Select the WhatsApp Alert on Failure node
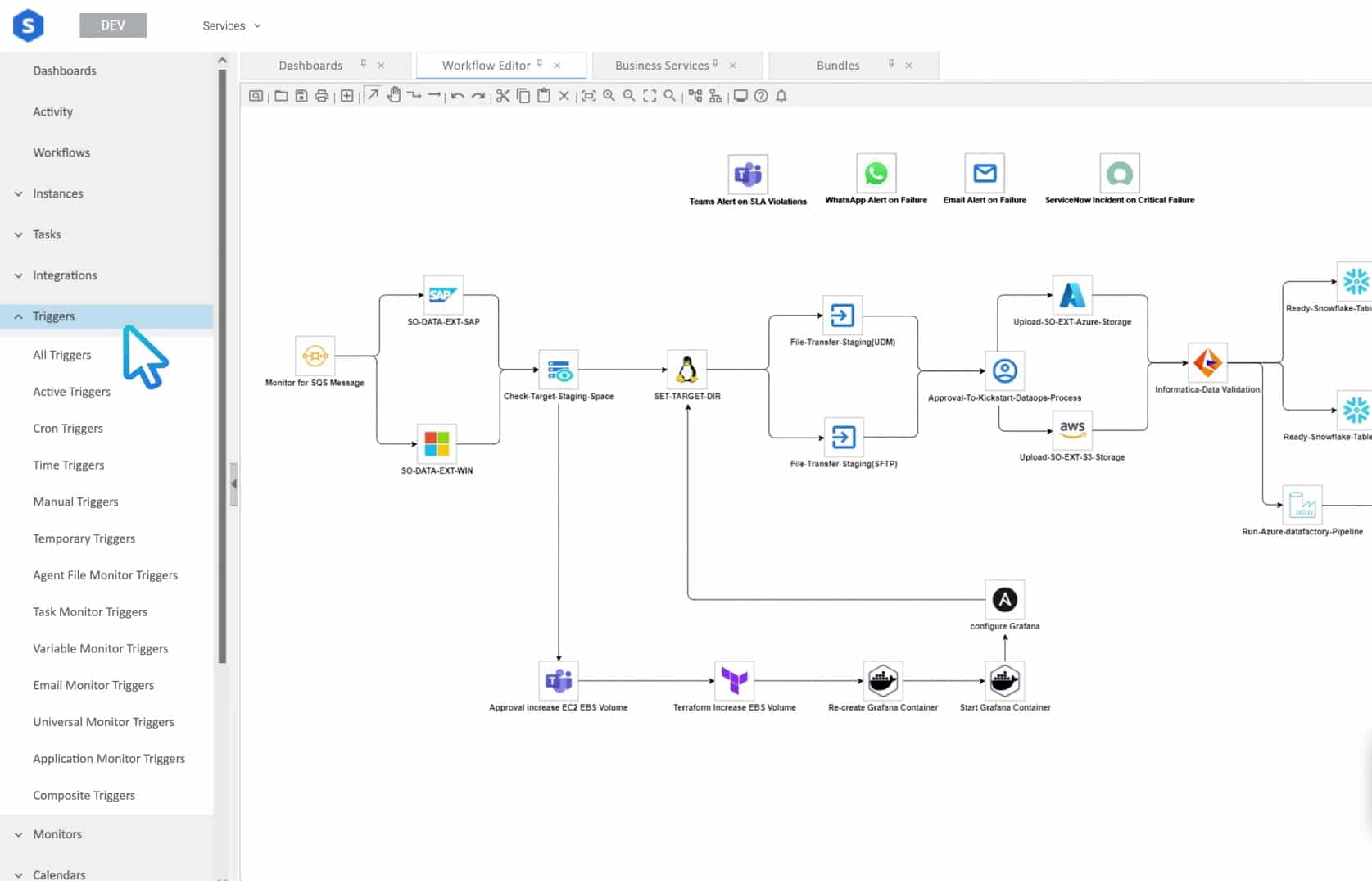Screen dimensions: 1372x881 tap(876, 173)
